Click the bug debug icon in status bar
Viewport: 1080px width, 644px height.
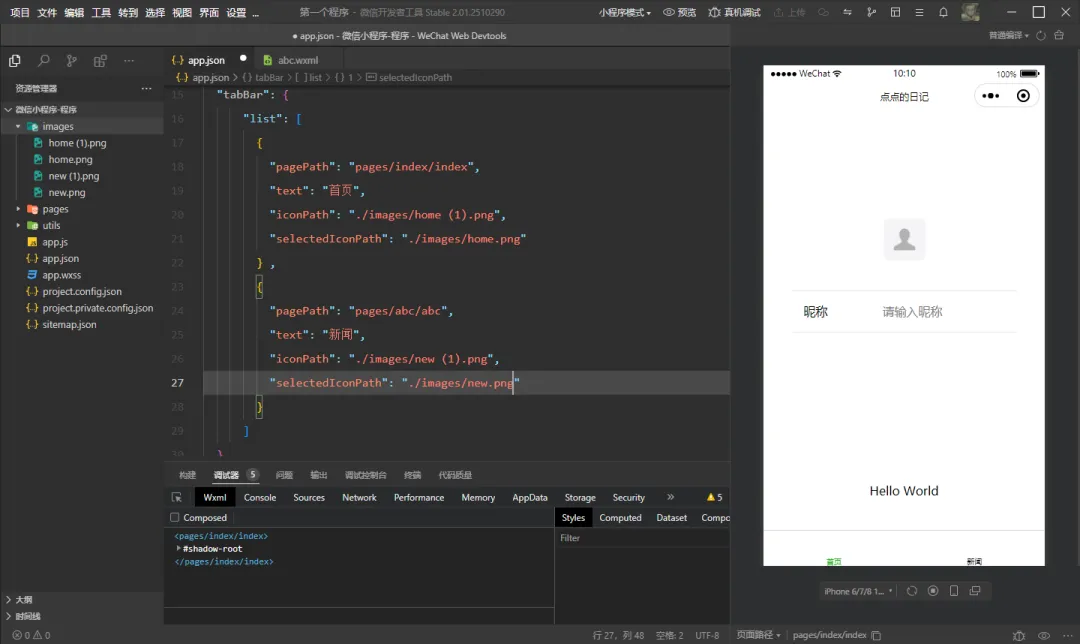tap(1019, 635)
